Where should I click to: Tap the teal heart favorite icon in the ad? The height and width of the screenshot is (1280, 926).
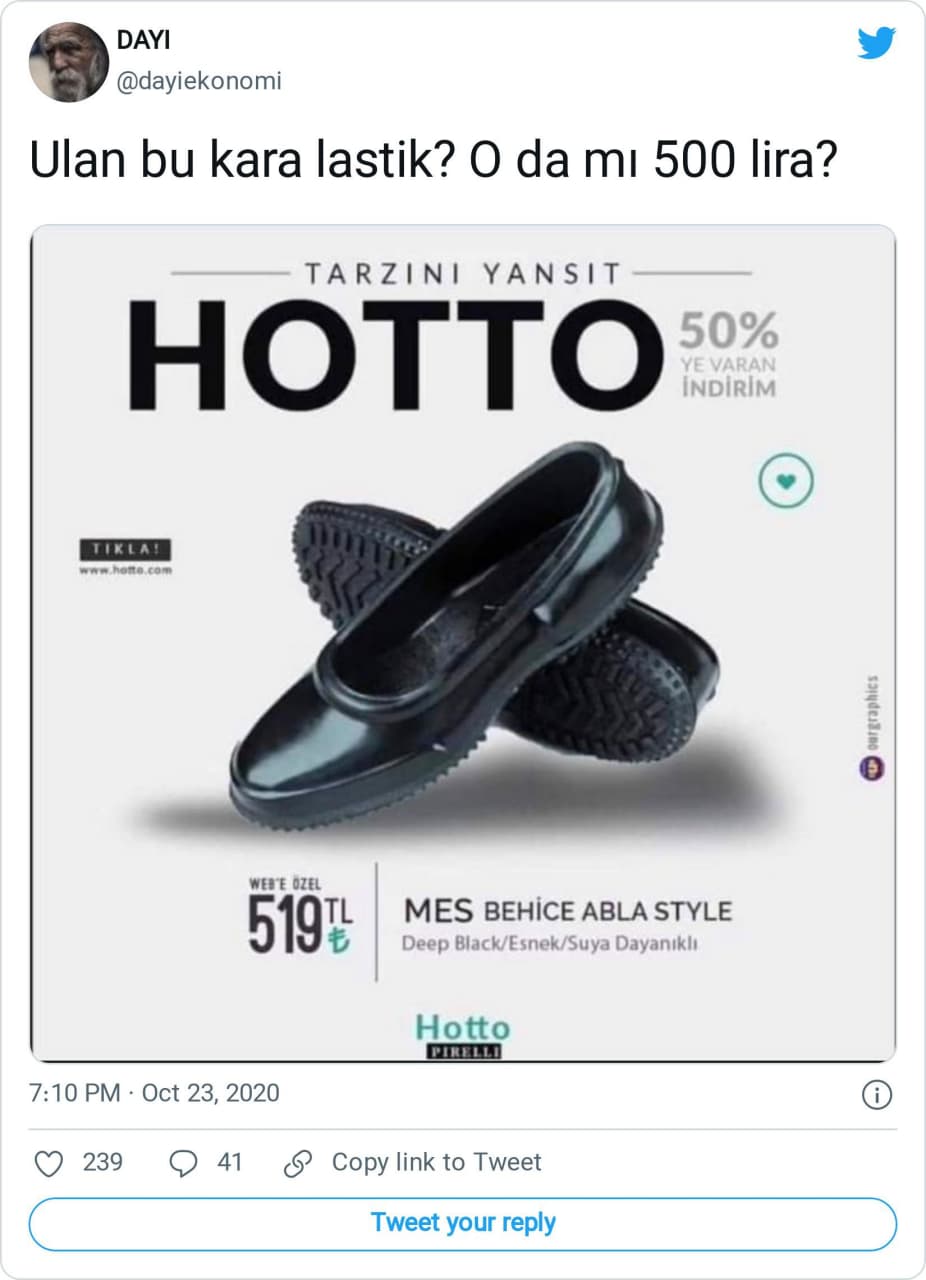point(786,482)
